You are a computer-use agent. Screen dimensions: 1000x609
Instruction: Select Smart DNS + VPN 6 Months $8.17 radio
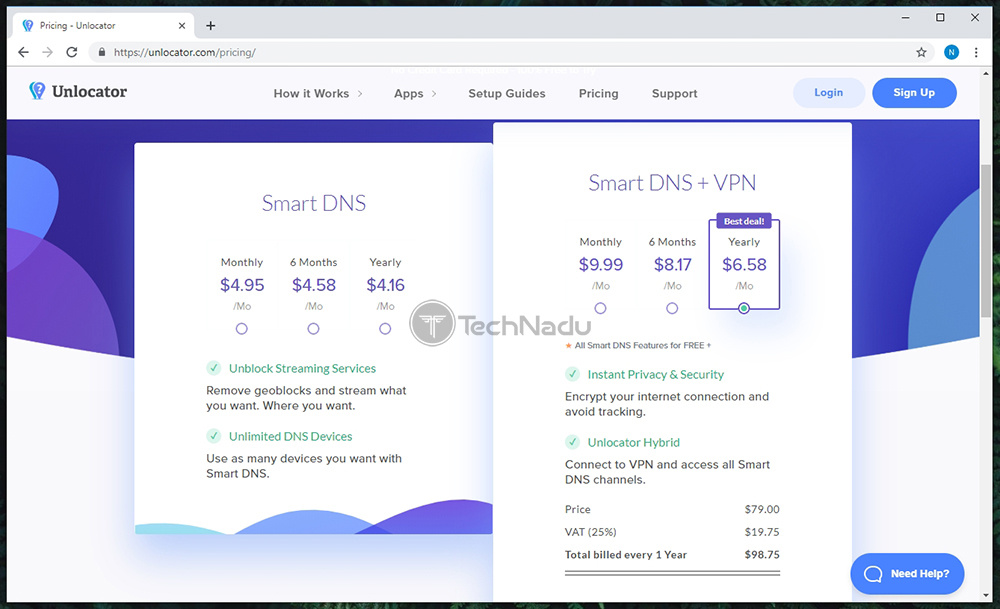672,308
